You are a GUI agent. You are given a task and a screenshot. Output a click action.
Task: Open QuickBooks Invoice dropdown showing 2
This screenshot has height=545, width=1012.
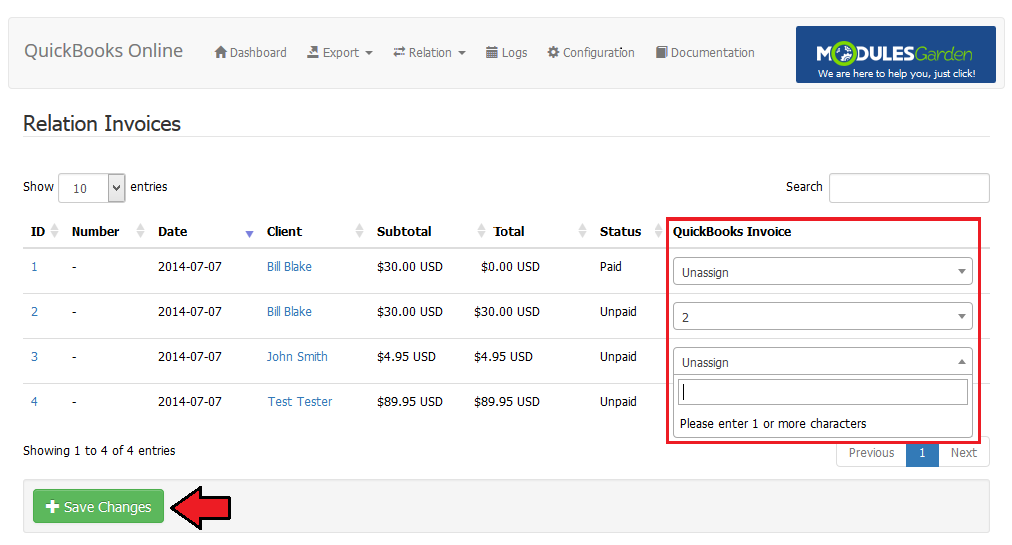pyautogui.click(x=822, y=316)
